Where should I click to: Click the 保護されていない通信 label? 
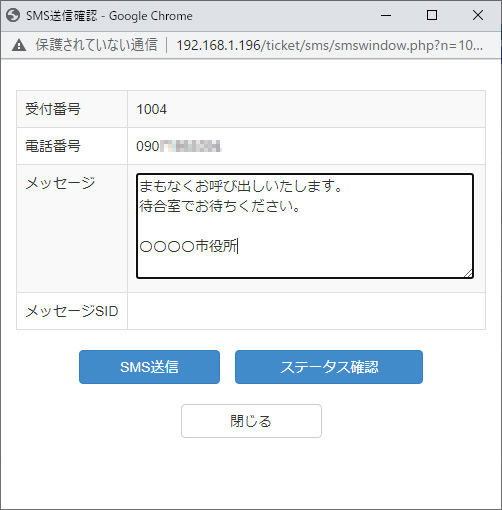(x=96, y=45)
